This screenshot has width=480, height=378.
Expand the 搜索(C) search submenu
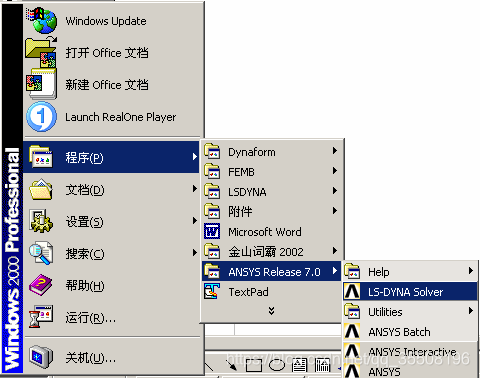(111, 253)
